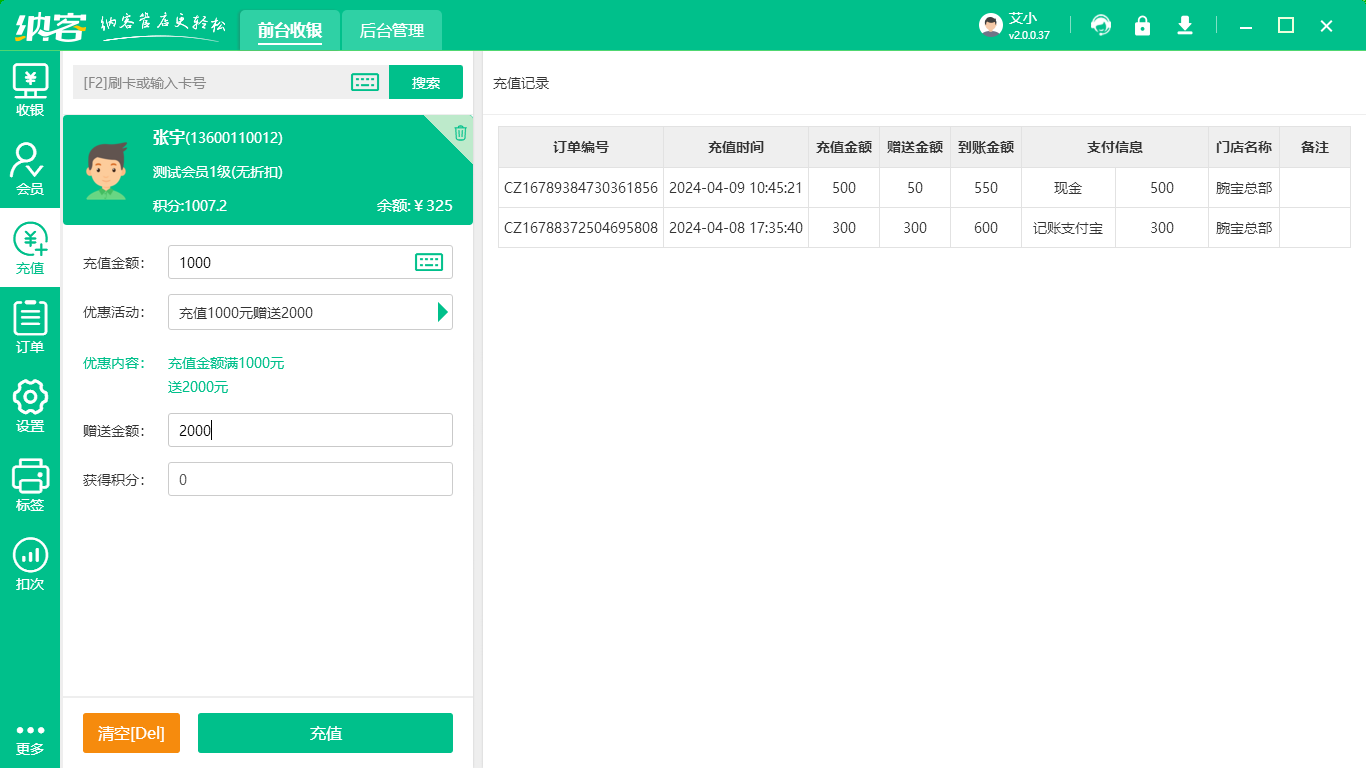The height and width of the screenshot is (768, 1366).
Task: Click the 550 到账金额 cell
Action: [986, 187]
